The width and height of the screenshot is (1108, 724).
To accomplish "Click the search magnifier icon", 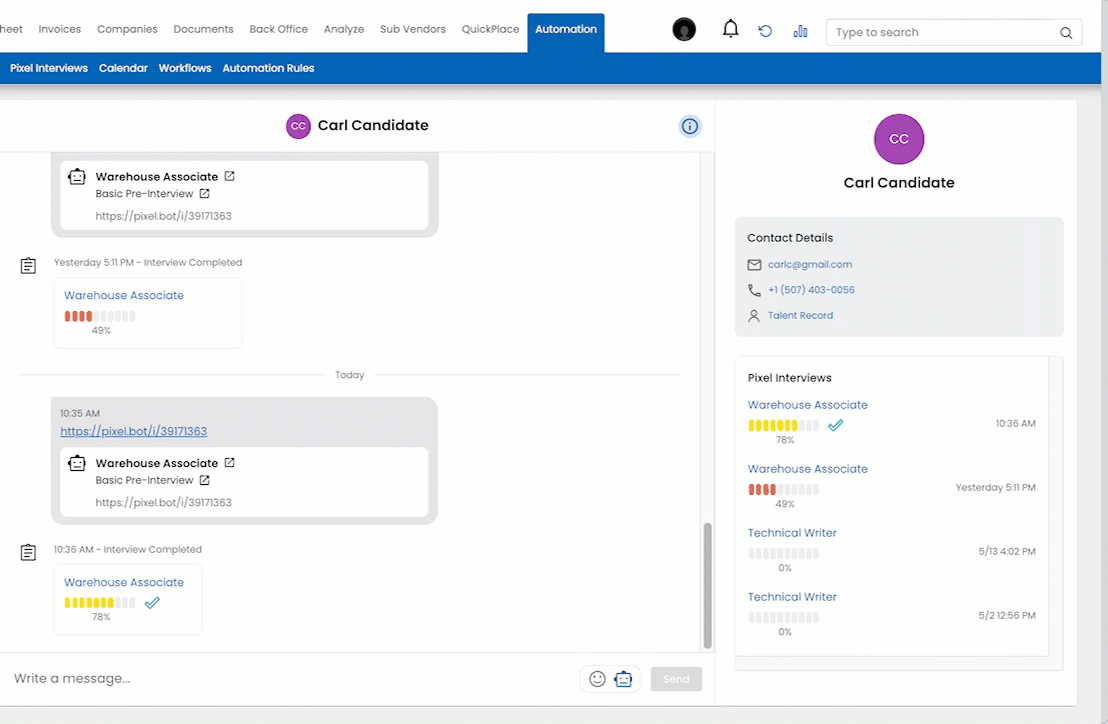I will point(1066,32).
